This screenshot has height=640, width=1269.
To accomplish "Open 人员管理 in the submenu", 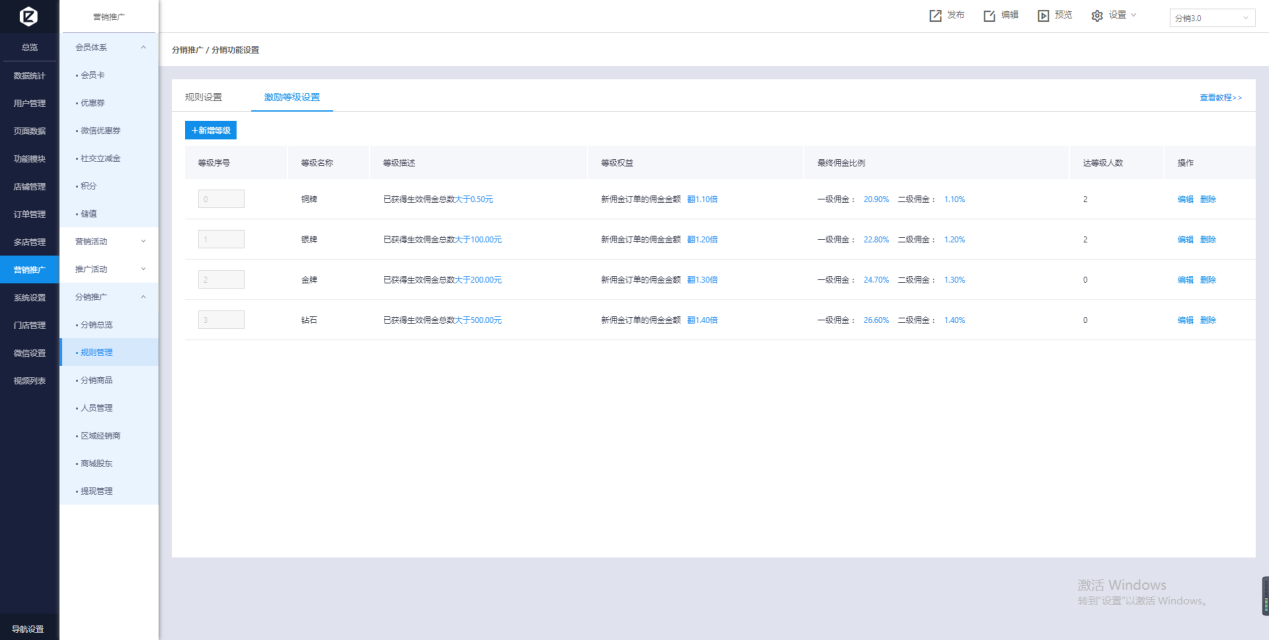I will tap(96, 408).
